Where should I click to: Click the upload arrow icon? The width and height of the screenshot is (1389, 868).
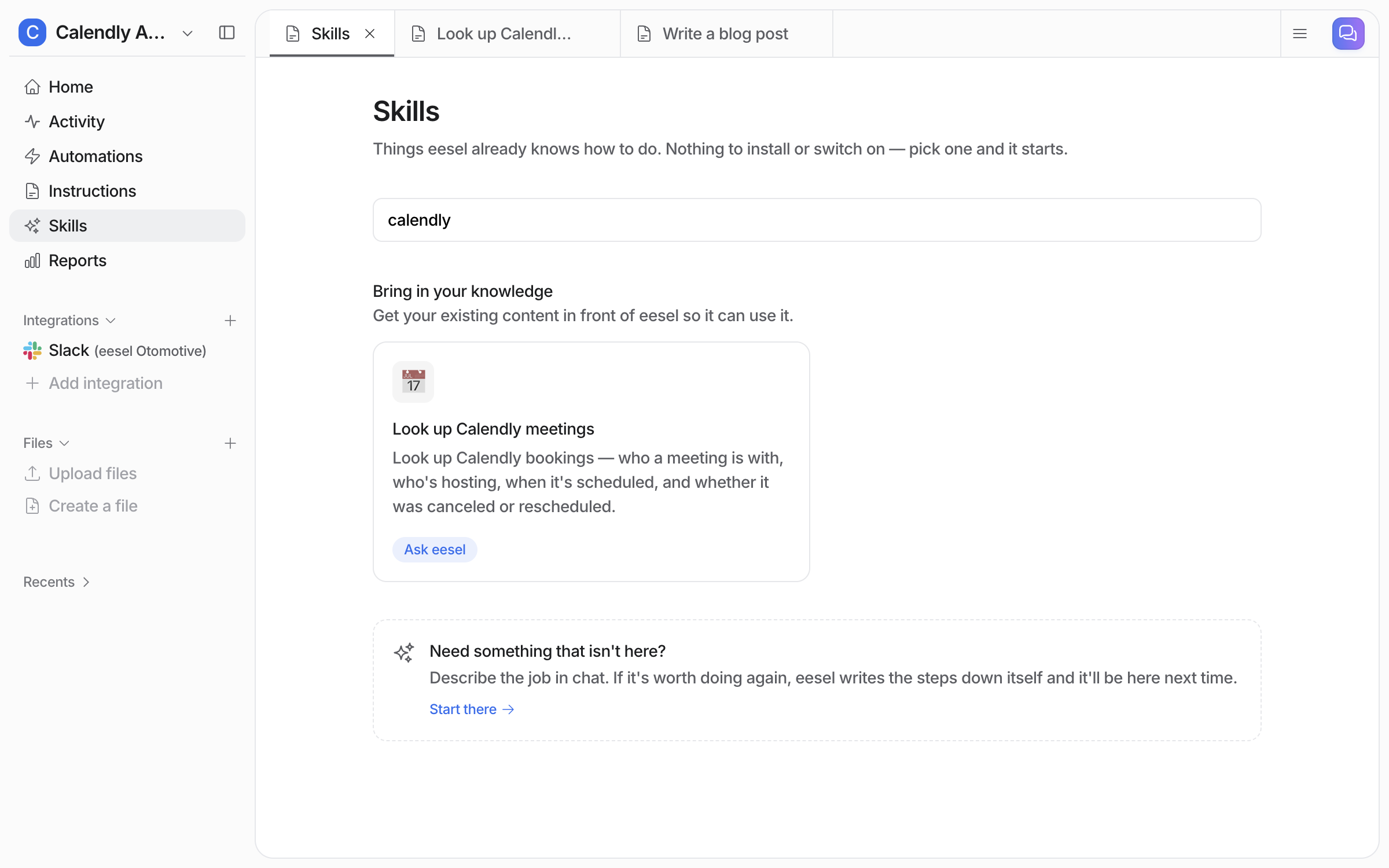pos(32,473)
